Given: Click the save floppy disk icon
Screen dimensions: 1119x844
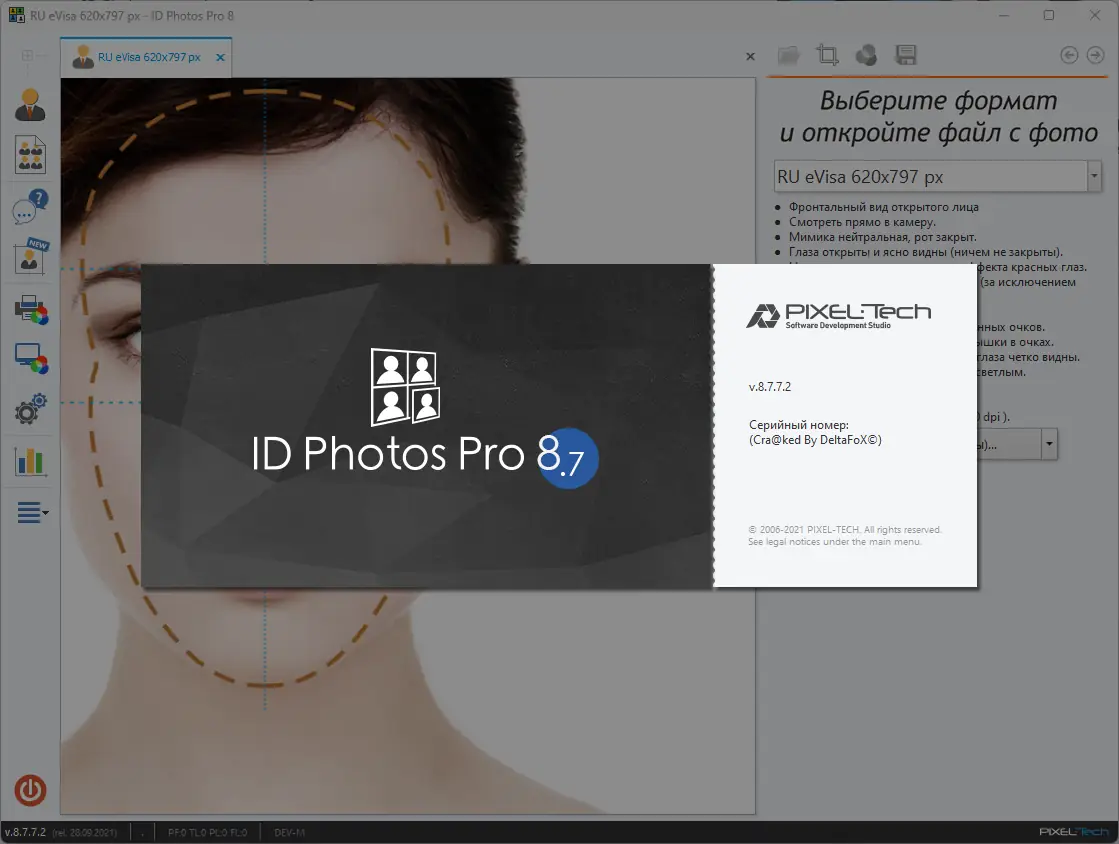Looking at the screenshot, I should pos(906,55).
